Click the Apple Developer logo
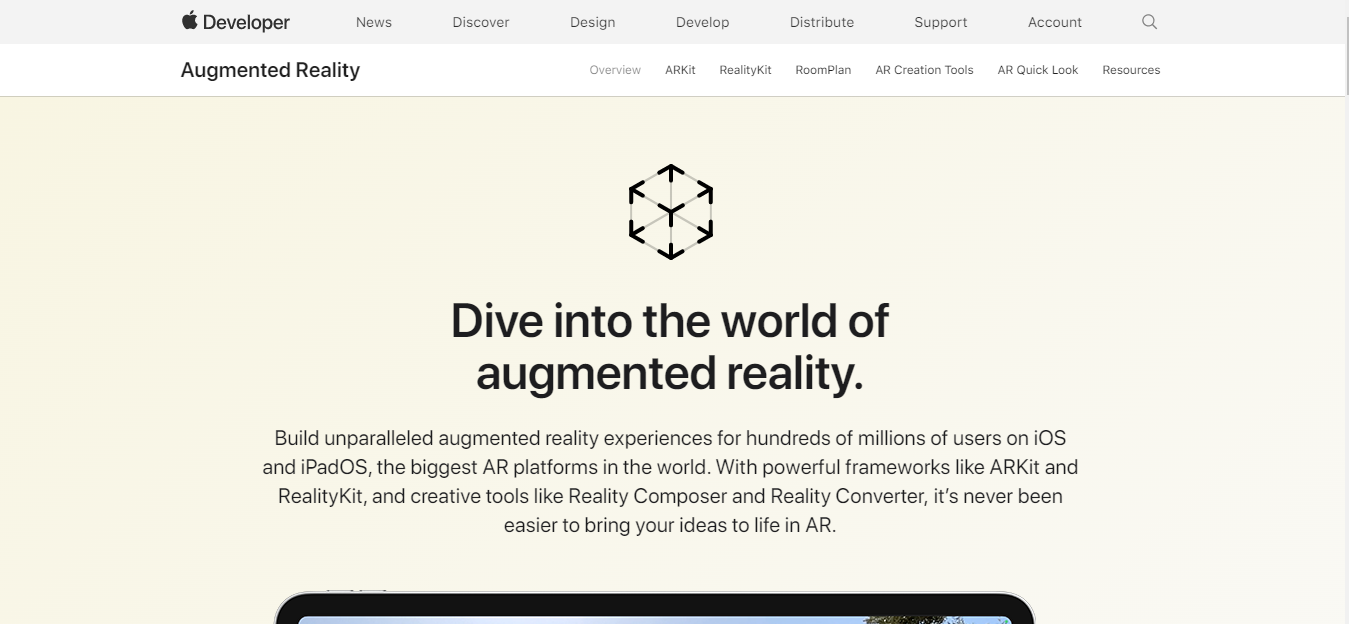This screenshot has width=1349, height=624. tap(236, 22)
